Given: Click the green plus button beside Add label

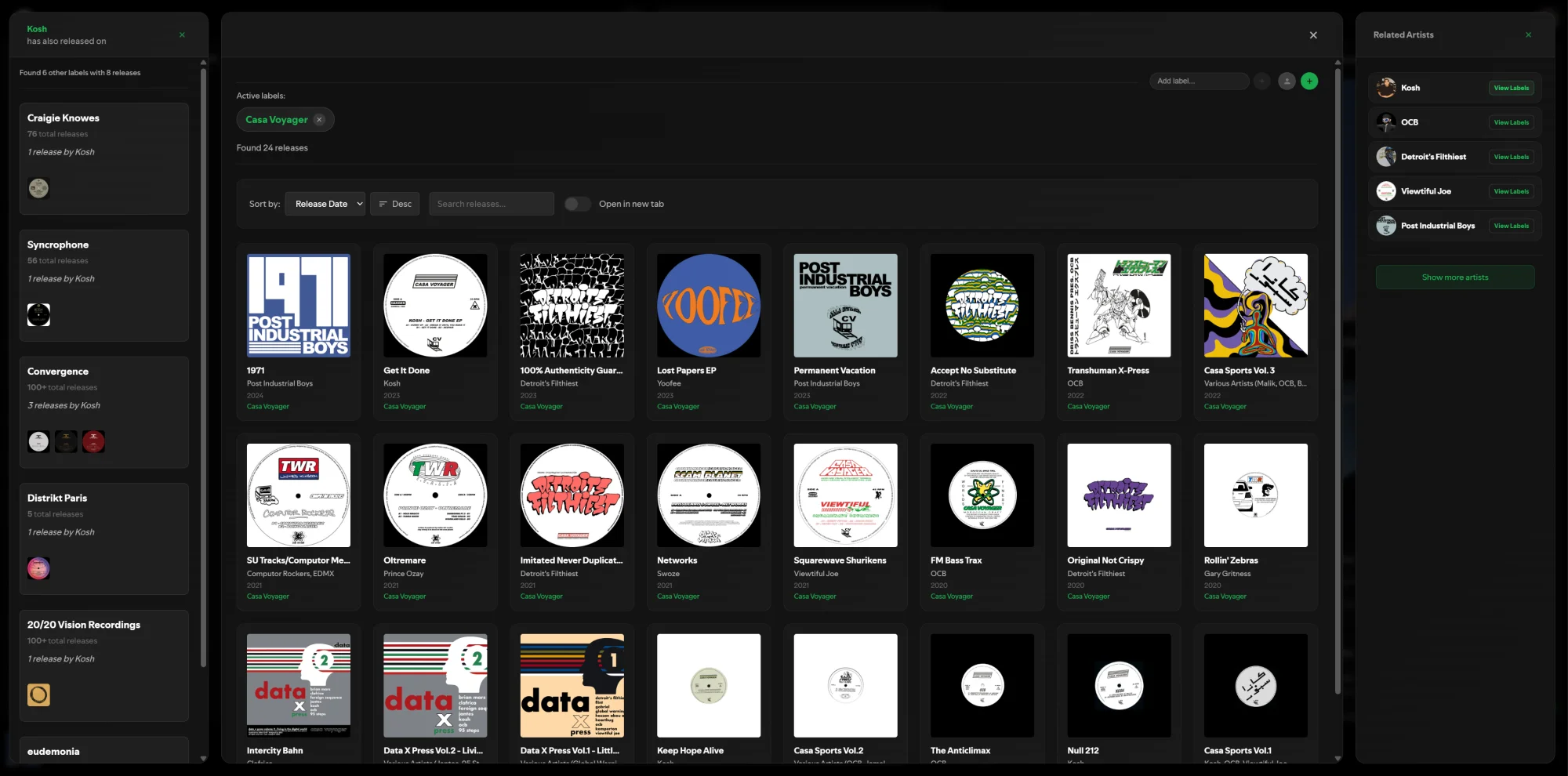Looking at the screenshot, I should (x=1308, y=81).
